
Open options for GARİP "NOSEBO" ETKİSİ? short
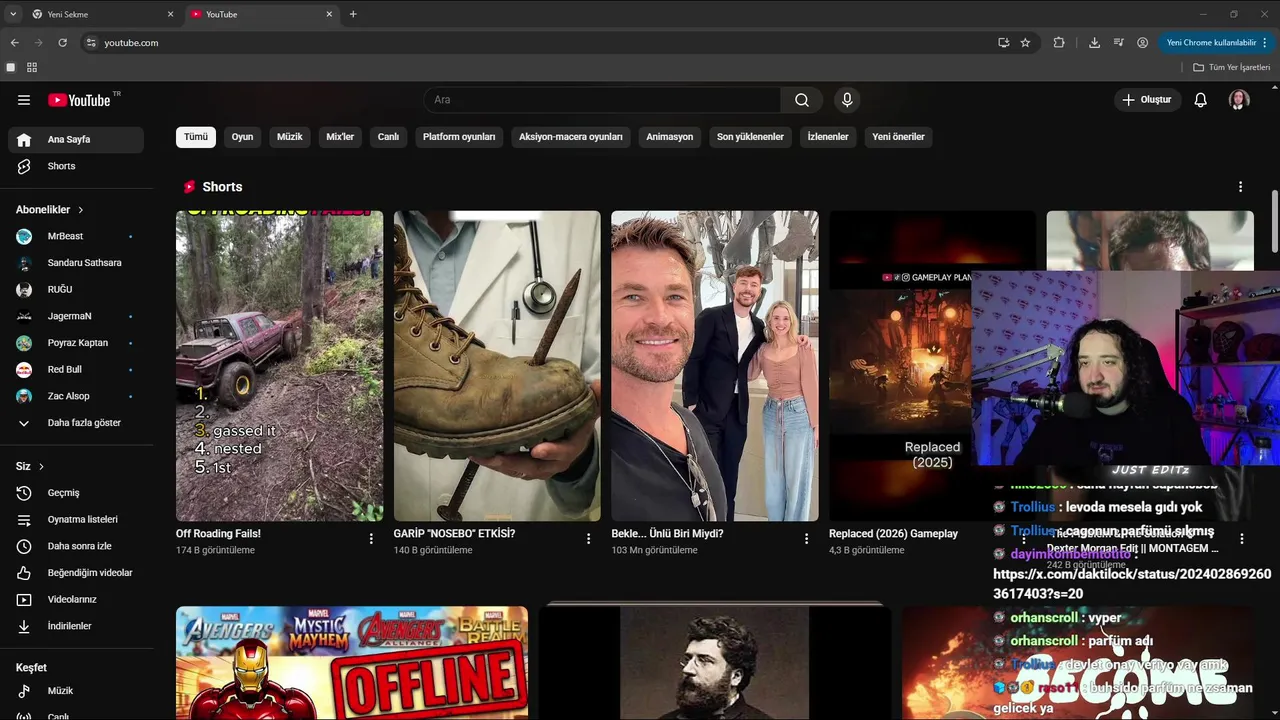[x=589, y=539]
